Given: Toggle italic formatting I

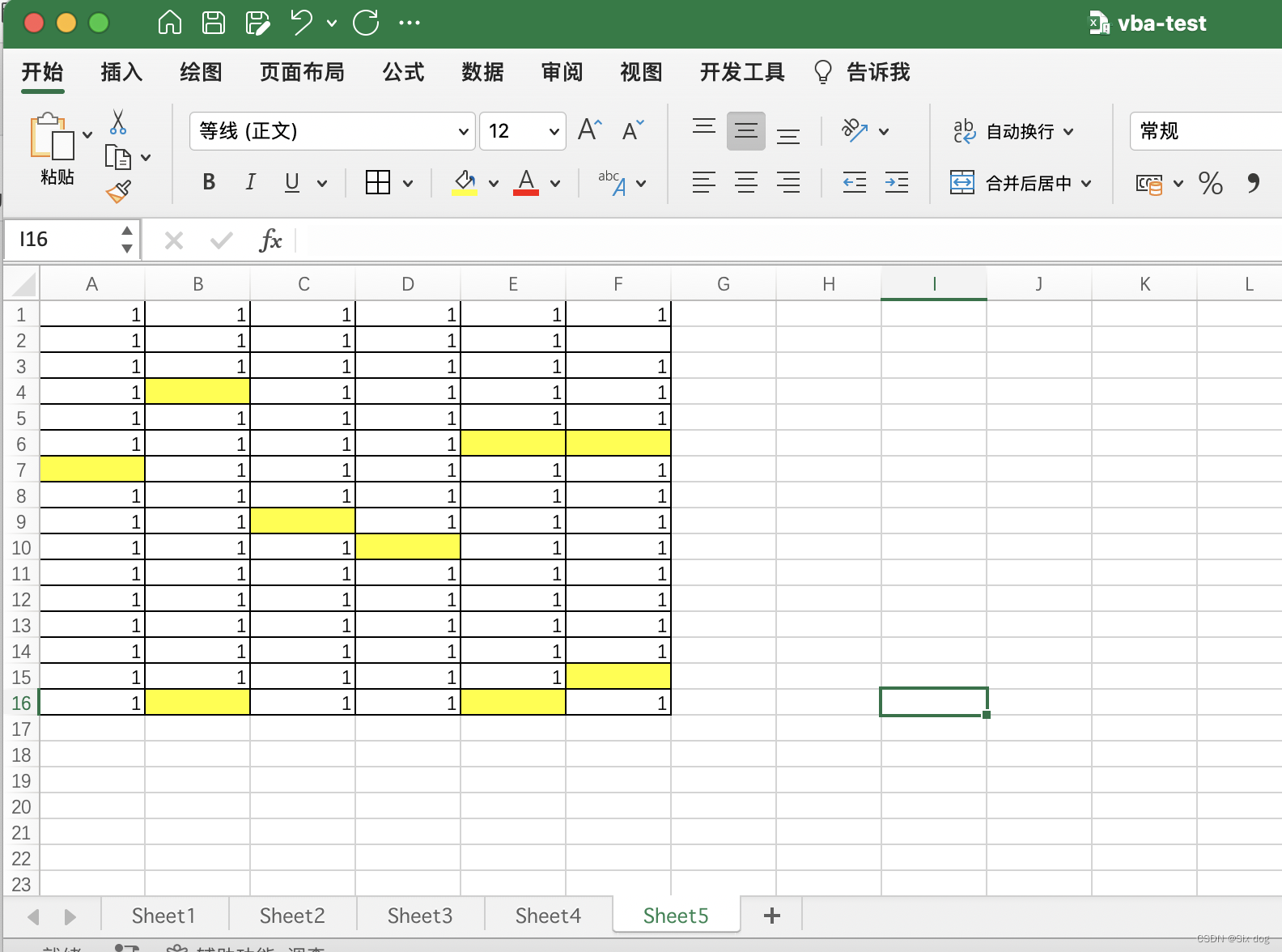Looking at the screenshot, I should [x=251, y=182].
